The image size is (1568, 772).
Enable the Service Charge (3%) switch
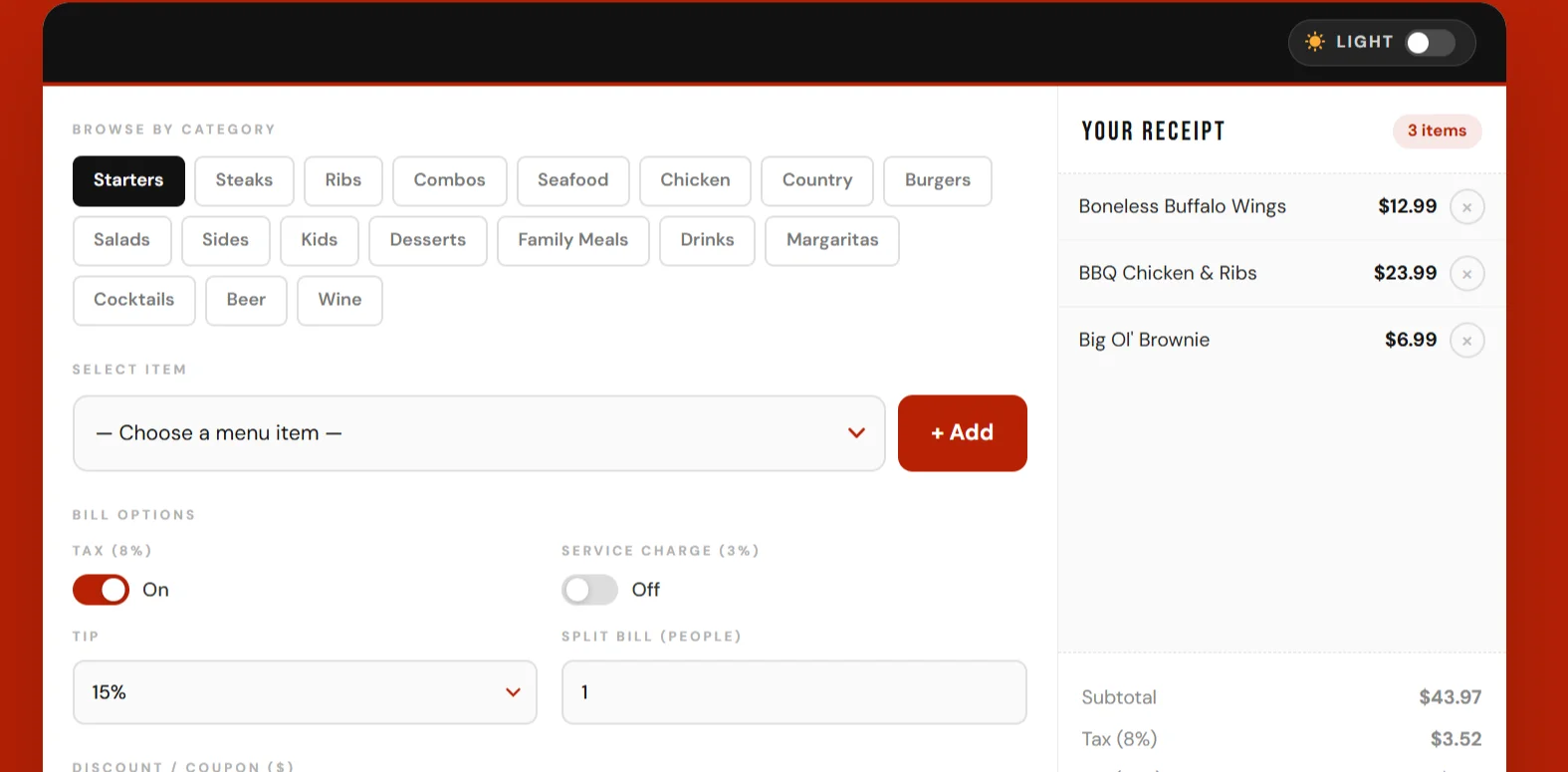click(589, 590)
